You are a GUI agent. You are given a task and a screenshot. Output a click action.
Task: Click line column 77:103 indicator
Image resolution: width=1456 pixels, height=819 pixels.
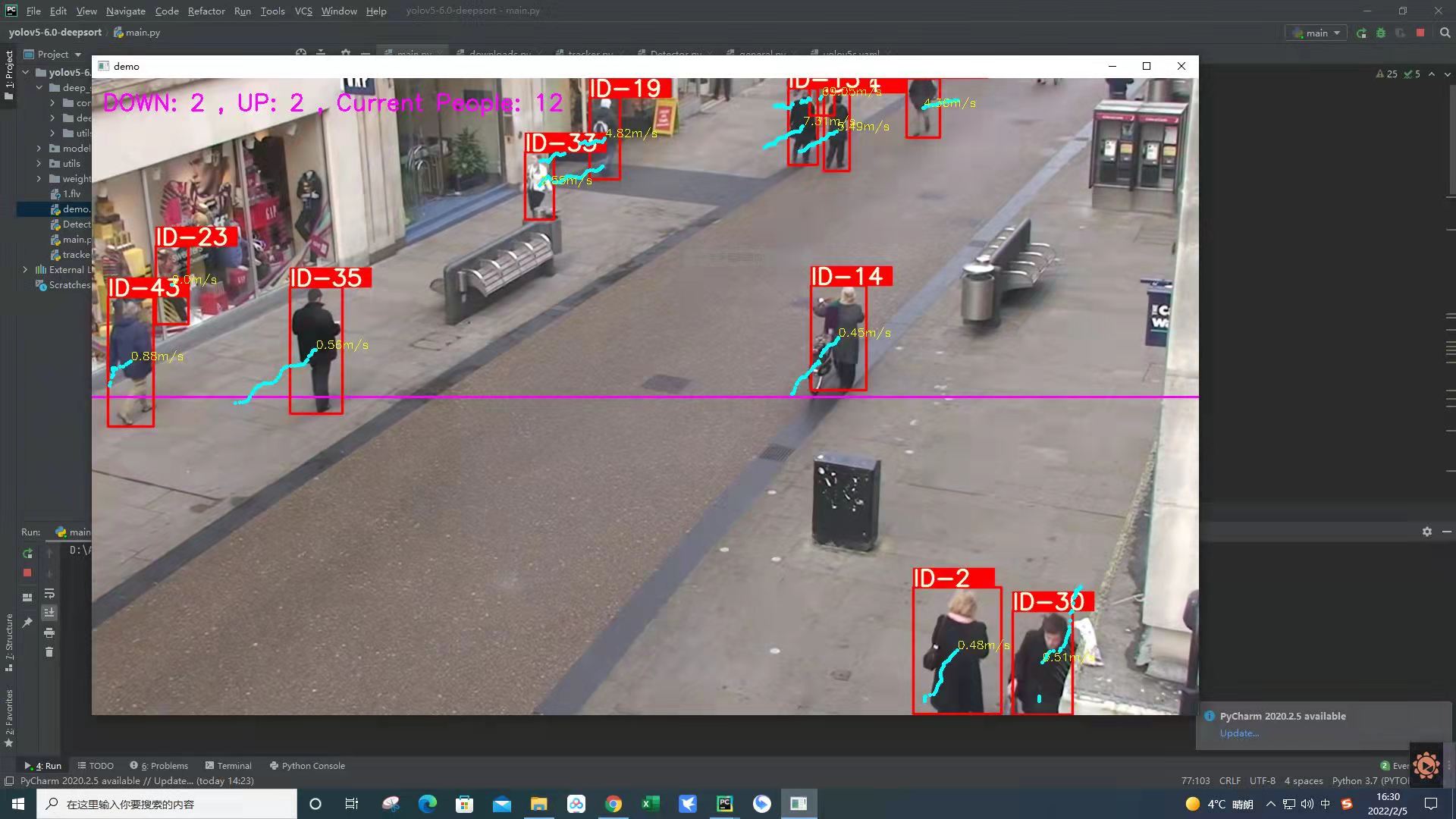(1195, 781)
